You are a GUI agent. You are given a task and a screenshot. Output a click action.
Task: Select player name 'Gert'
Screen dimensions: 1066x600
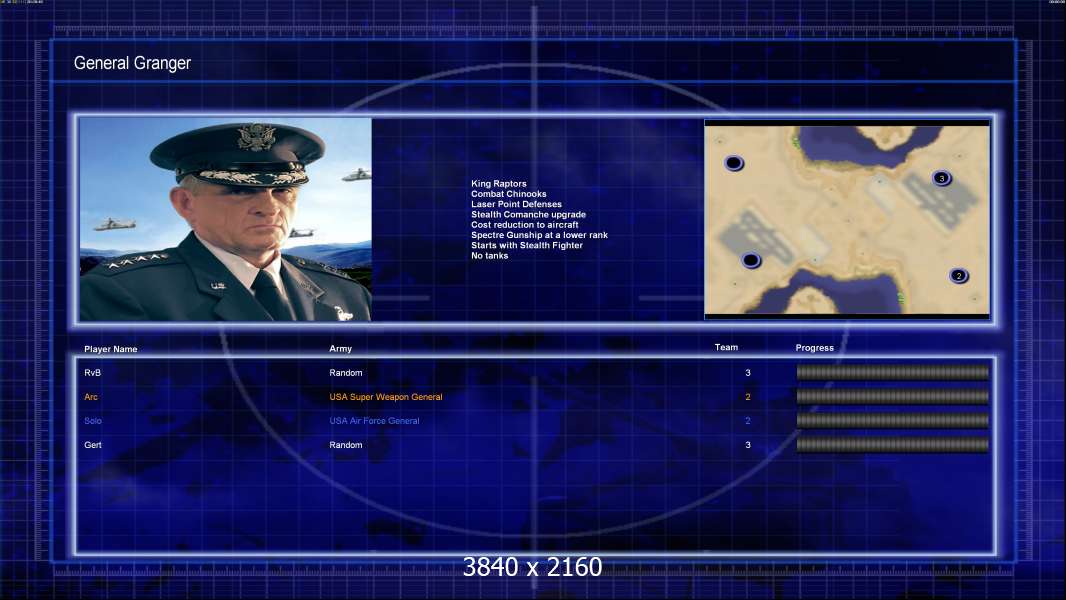[92, 445]
